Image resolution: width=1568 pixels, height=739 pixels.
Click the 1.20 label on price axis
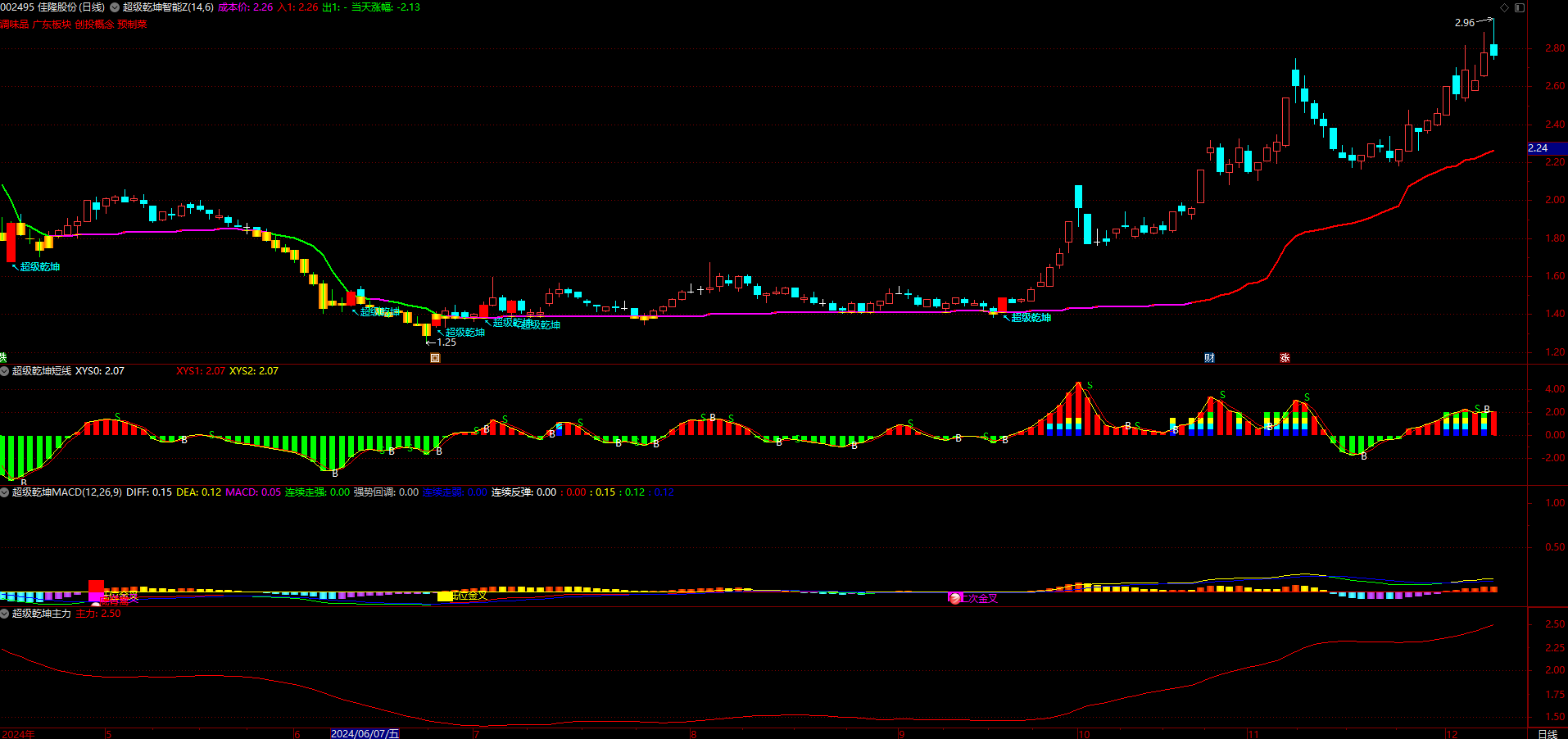pos(1554,352)
